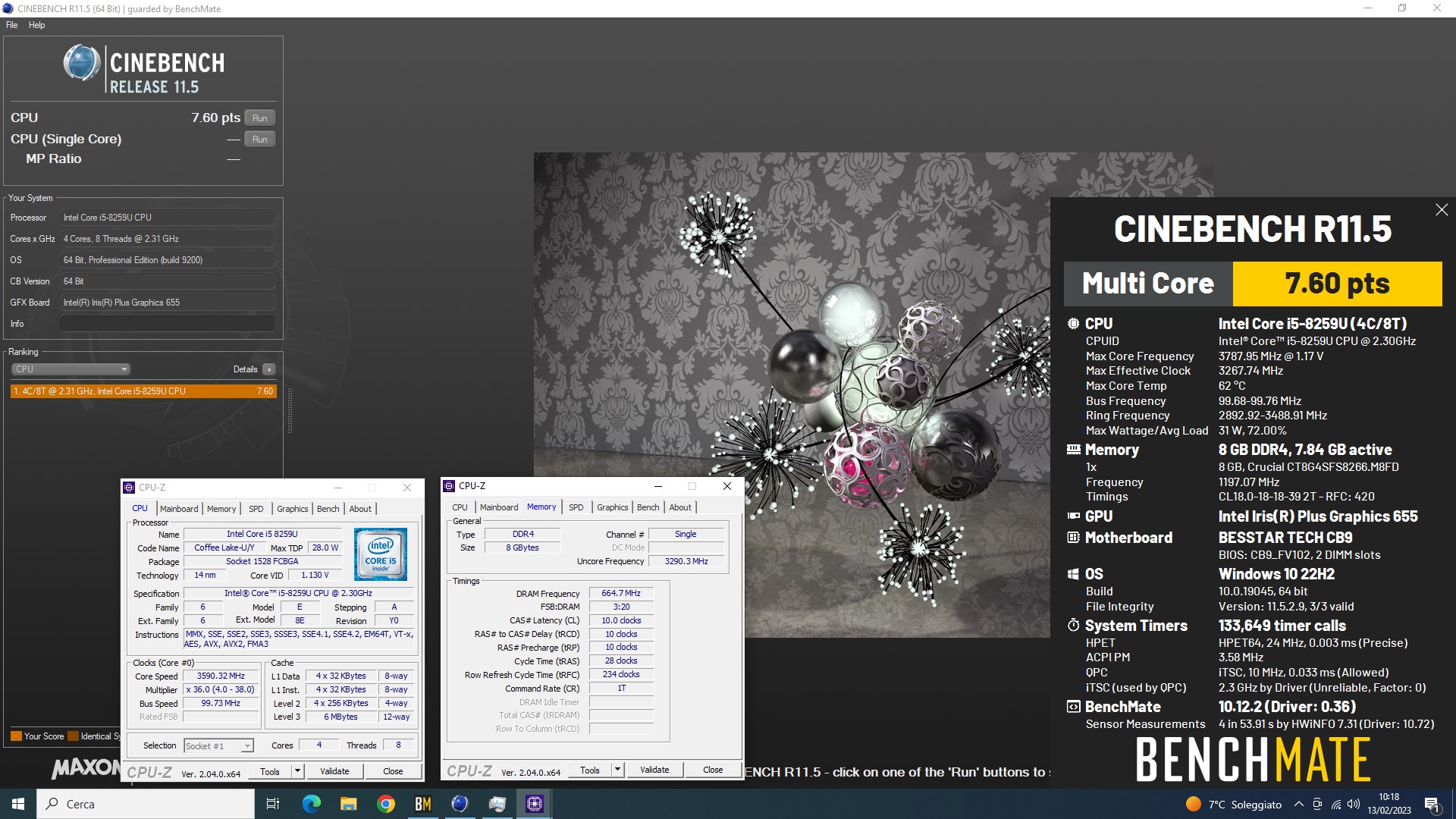Open the Ranking CPU dropdown
1456x819 pixels.
pyautogui.click(x=71, y=369)
